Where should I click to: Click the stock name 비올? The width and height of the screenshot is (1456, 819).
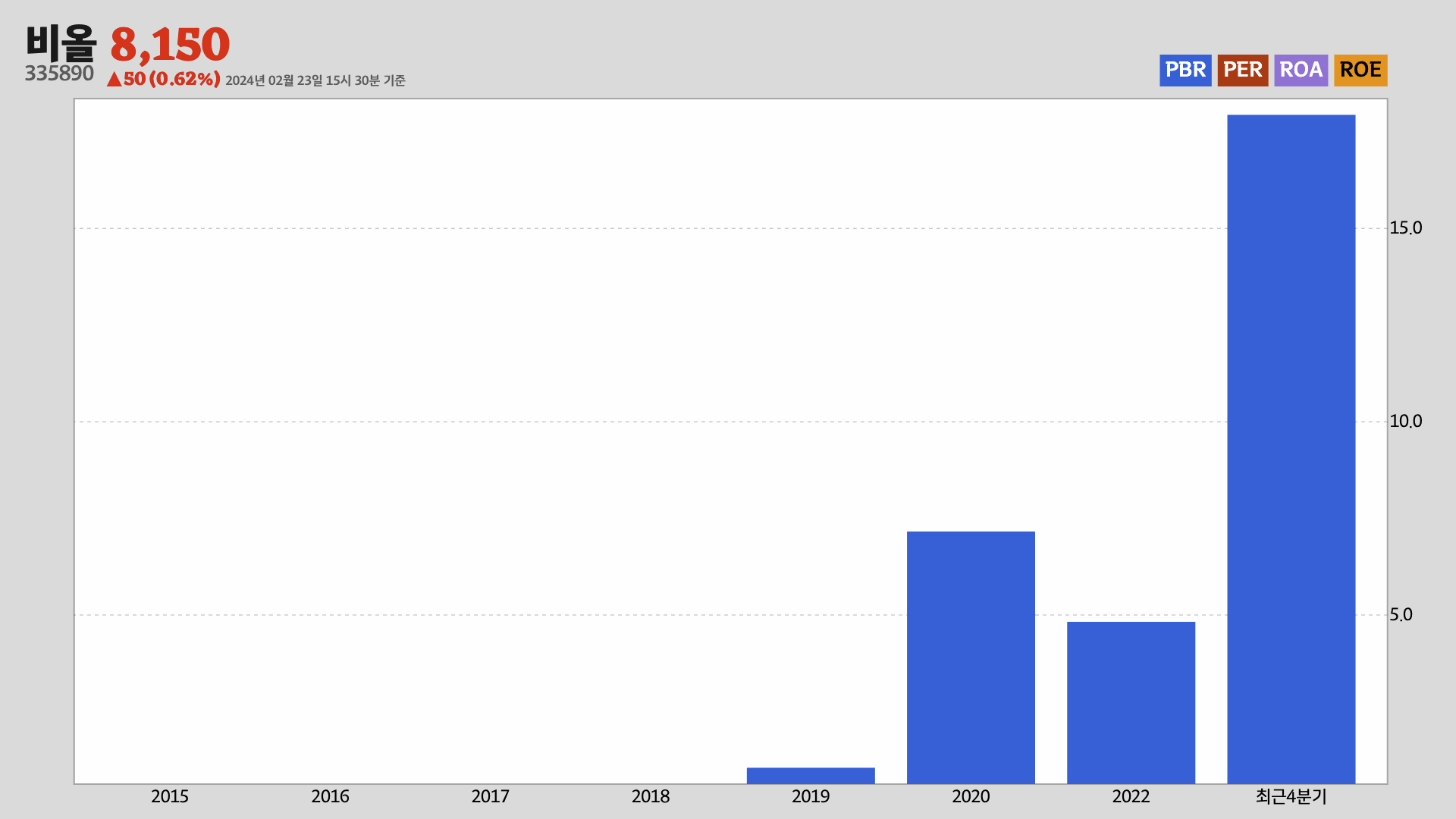point(61,42)
